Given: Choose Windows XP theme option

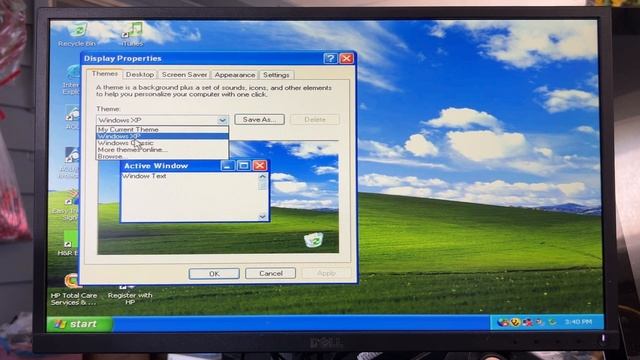Looking at the screenshot, I should pyautogui.click(x=162, y=136).
